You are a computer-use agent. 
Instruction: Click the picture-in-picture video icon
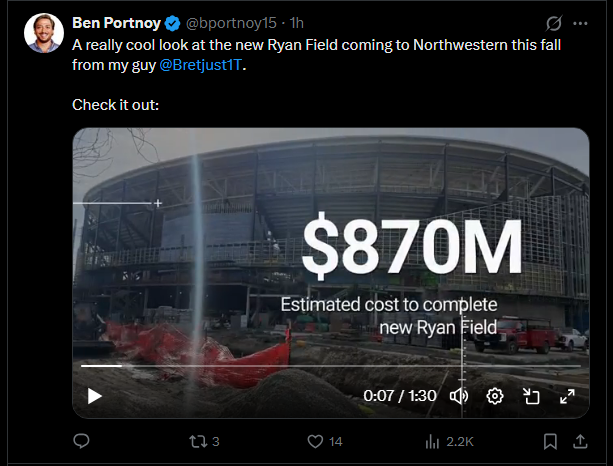point(531,395)
